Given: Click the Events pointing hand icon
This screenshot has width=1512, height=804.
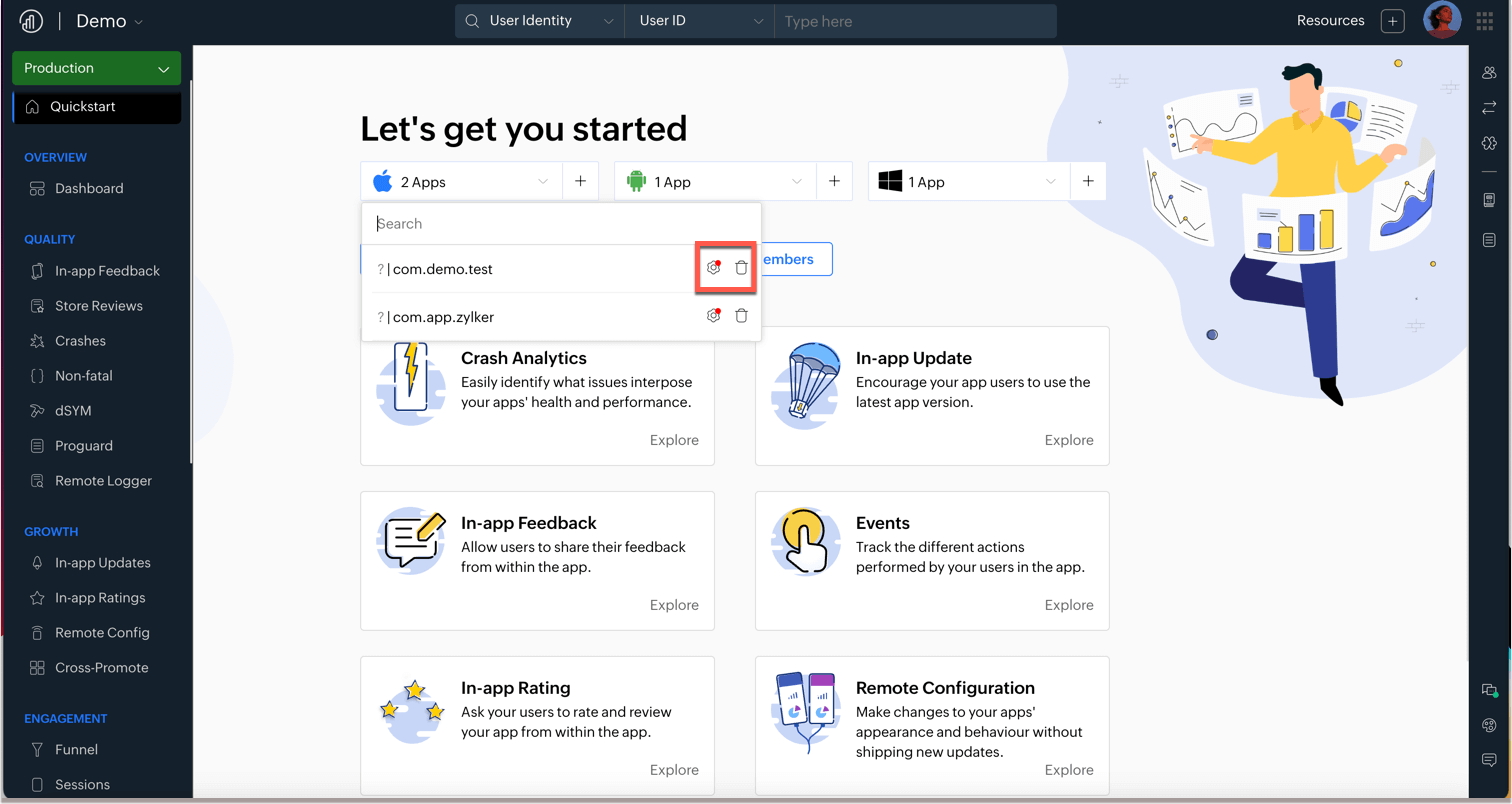Looking at the screenshot, I should (x=806, y=541).
